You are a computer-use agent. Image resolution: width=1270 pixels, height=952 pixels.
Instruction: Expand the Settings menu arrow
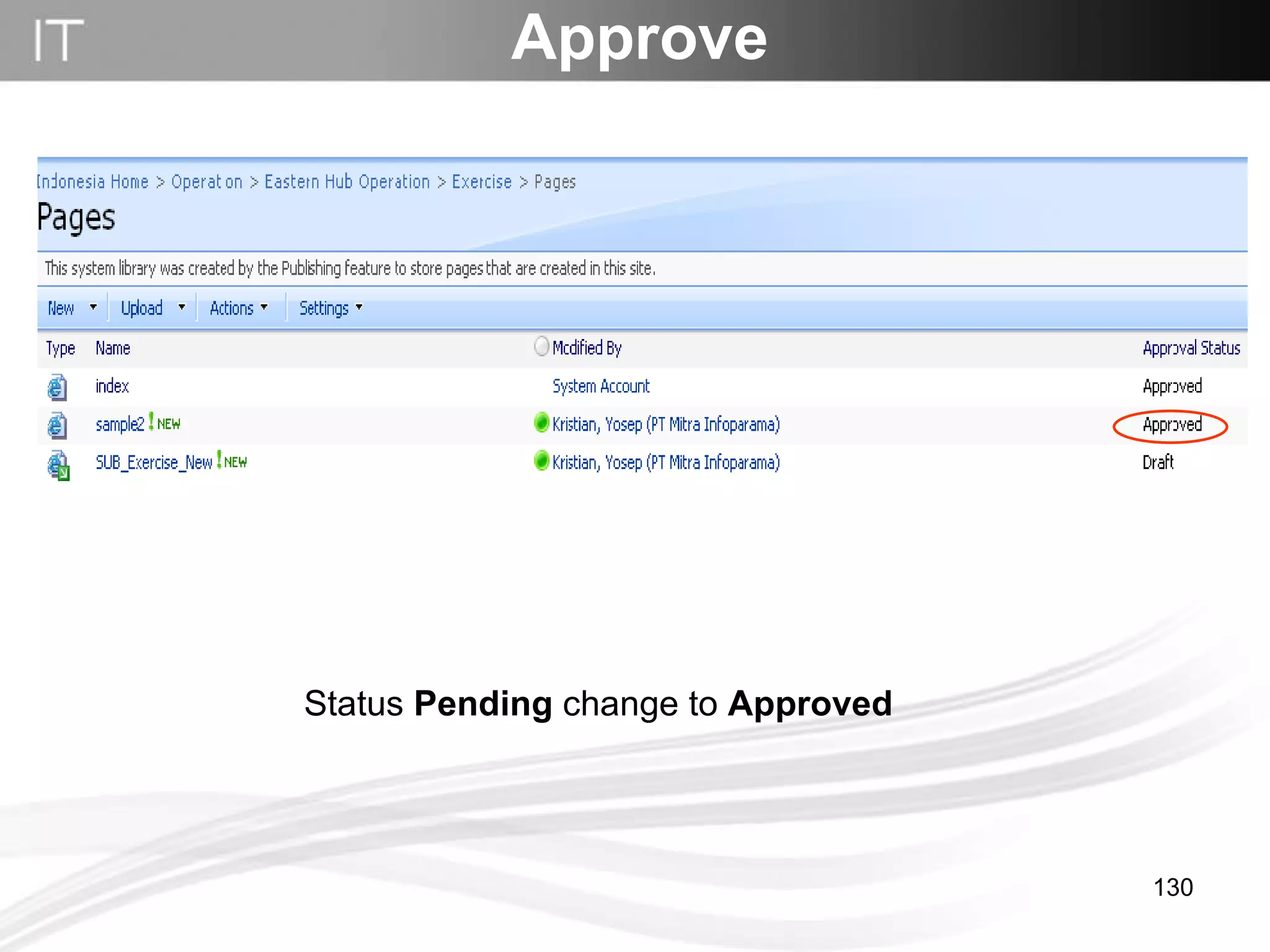[x=359, y=307]
